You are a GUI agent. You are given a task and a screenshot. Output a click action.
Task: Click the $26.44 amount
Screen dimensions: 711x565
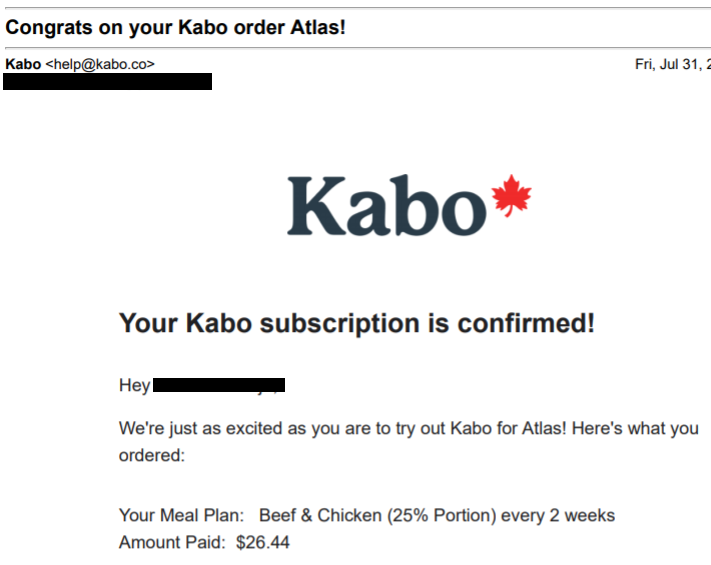pyautogui.click(x=263, y=543)
